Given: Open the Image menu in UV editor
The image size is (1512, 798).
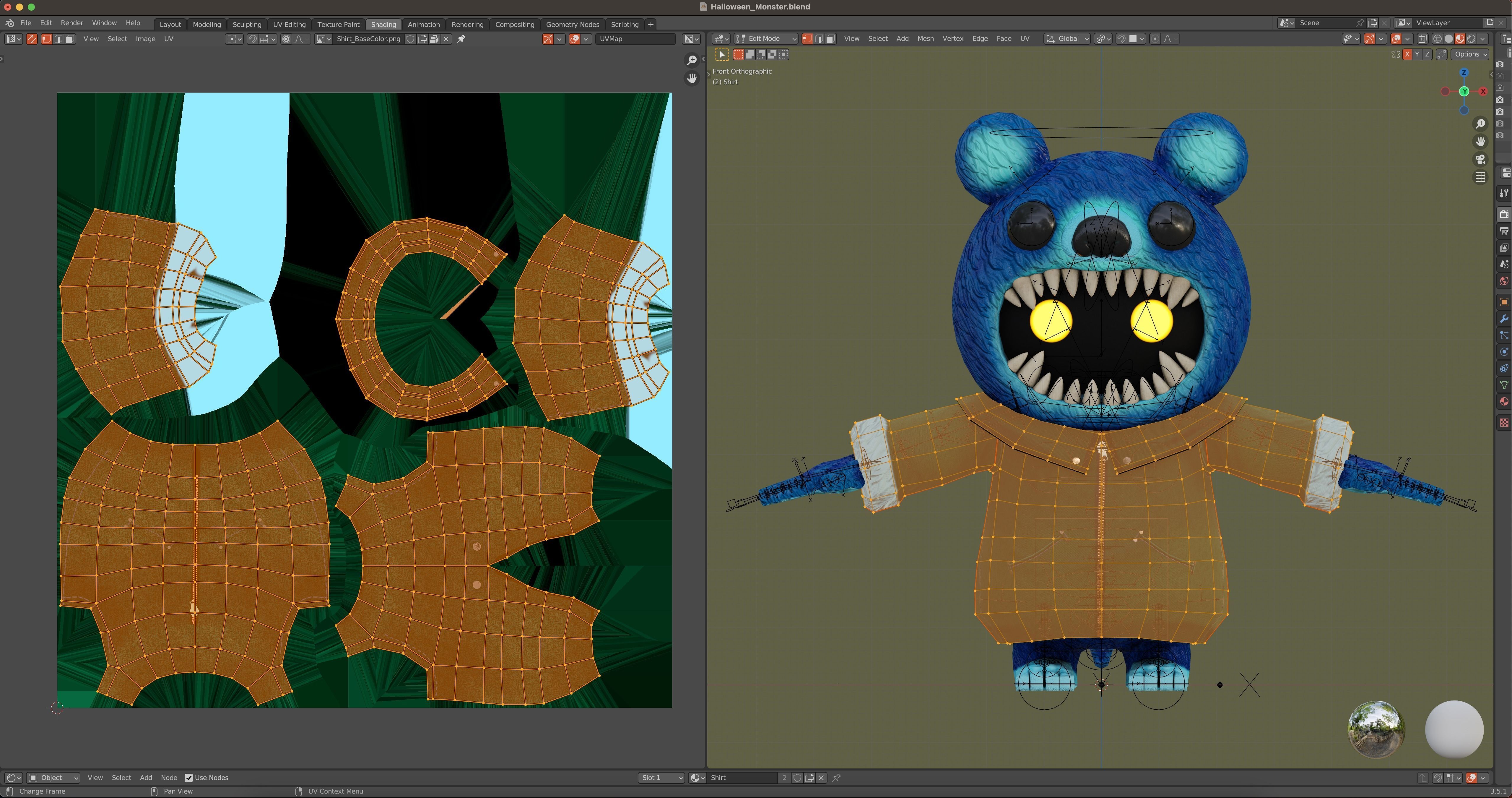Looking at the screenshot, I should pyautogui.click(x=146, y=39).
